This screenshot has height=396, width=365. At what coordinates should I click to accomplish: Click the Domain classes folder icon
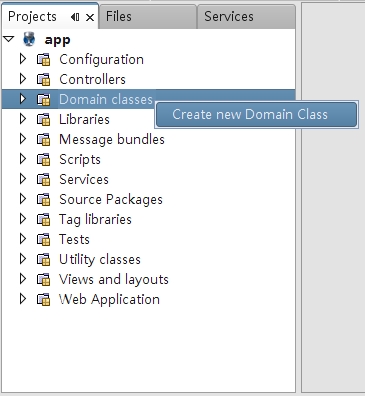(43, 99)
